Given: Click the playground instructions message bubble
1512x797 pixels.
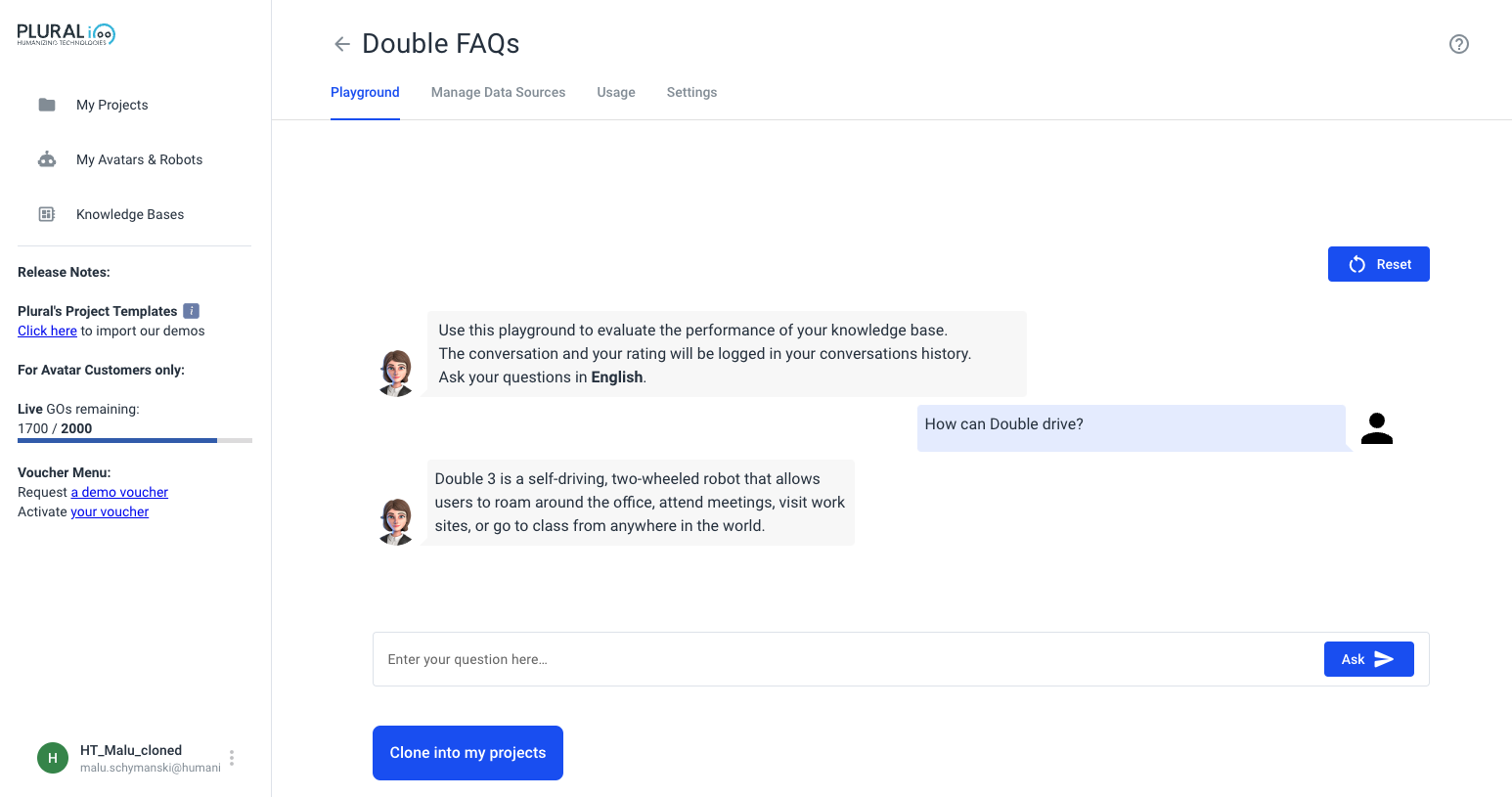Looking at the screenshot, I should [x=727, y=354].
